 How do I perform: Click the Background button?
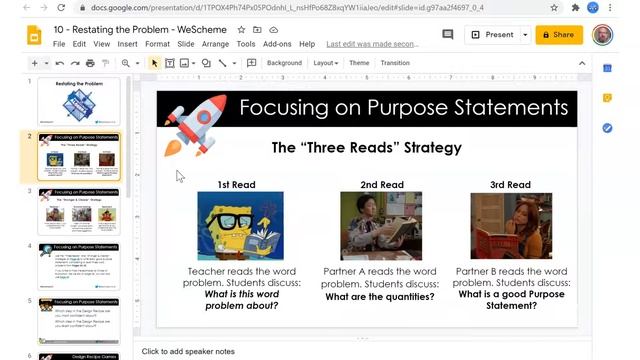(284, 63)
